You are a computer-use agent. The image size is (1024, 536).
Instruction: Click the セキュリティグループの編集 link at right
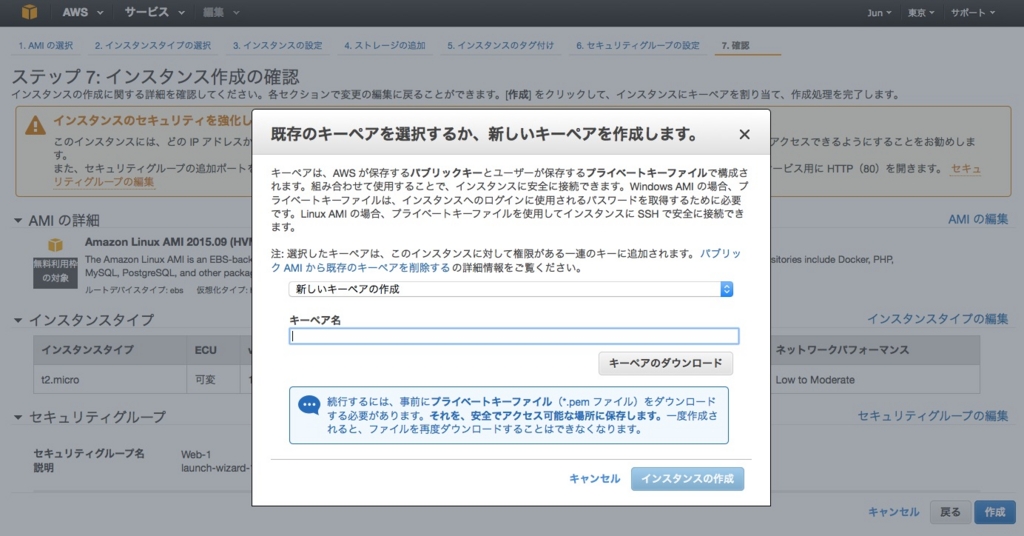(x=933, y=416)
